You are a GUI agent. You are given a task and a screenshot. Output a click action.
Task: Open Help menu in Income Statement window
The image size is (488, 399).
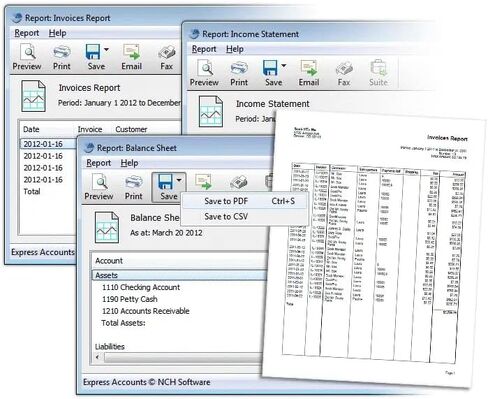[235, 49]
